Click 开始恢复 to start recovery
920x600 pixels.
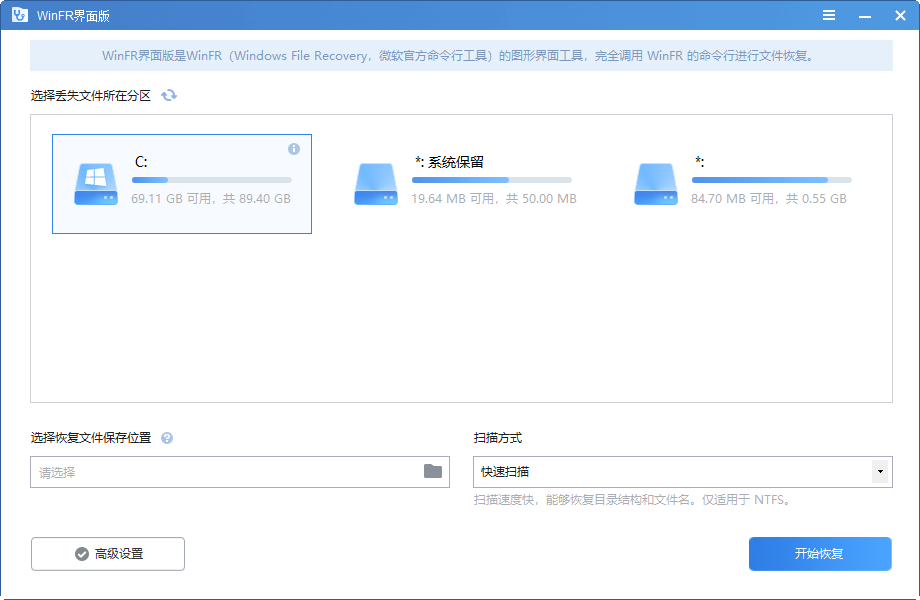[x=820, y=554]
